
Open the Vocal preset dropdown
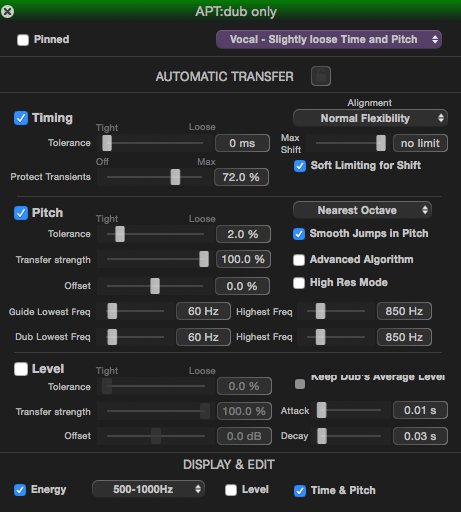[329, 39]
